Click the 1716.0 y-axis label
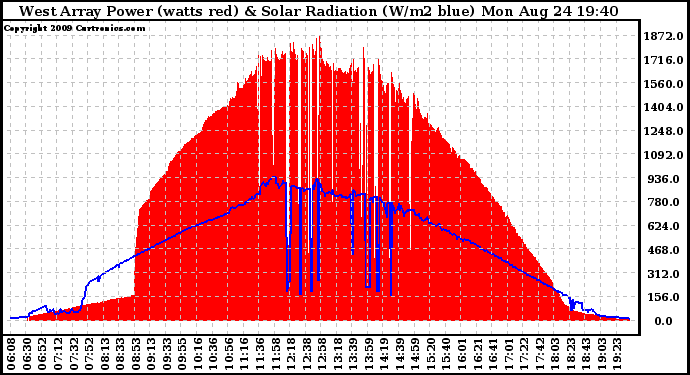 [x=663, y=60]
